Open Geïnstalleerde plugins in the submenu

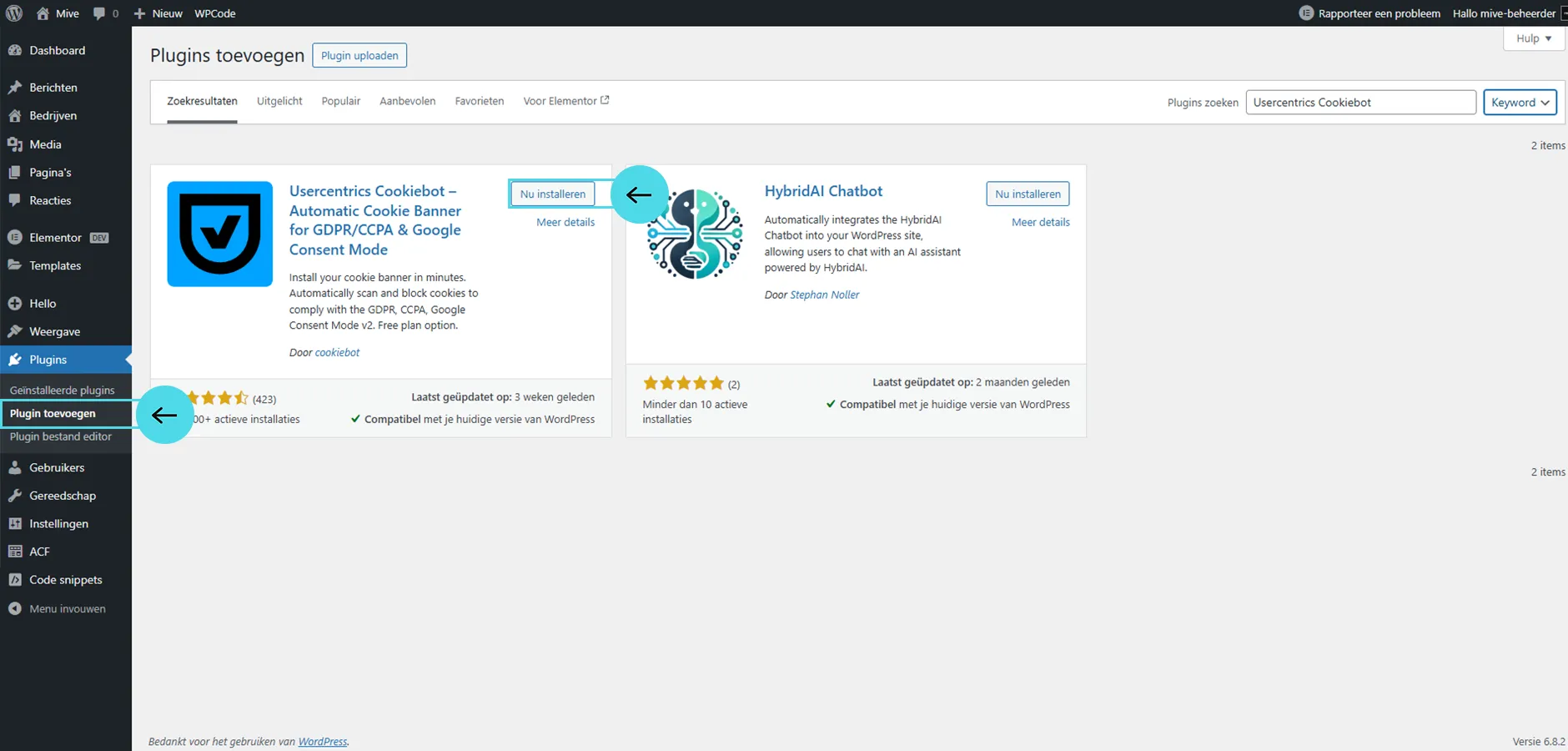click(63, 391)
